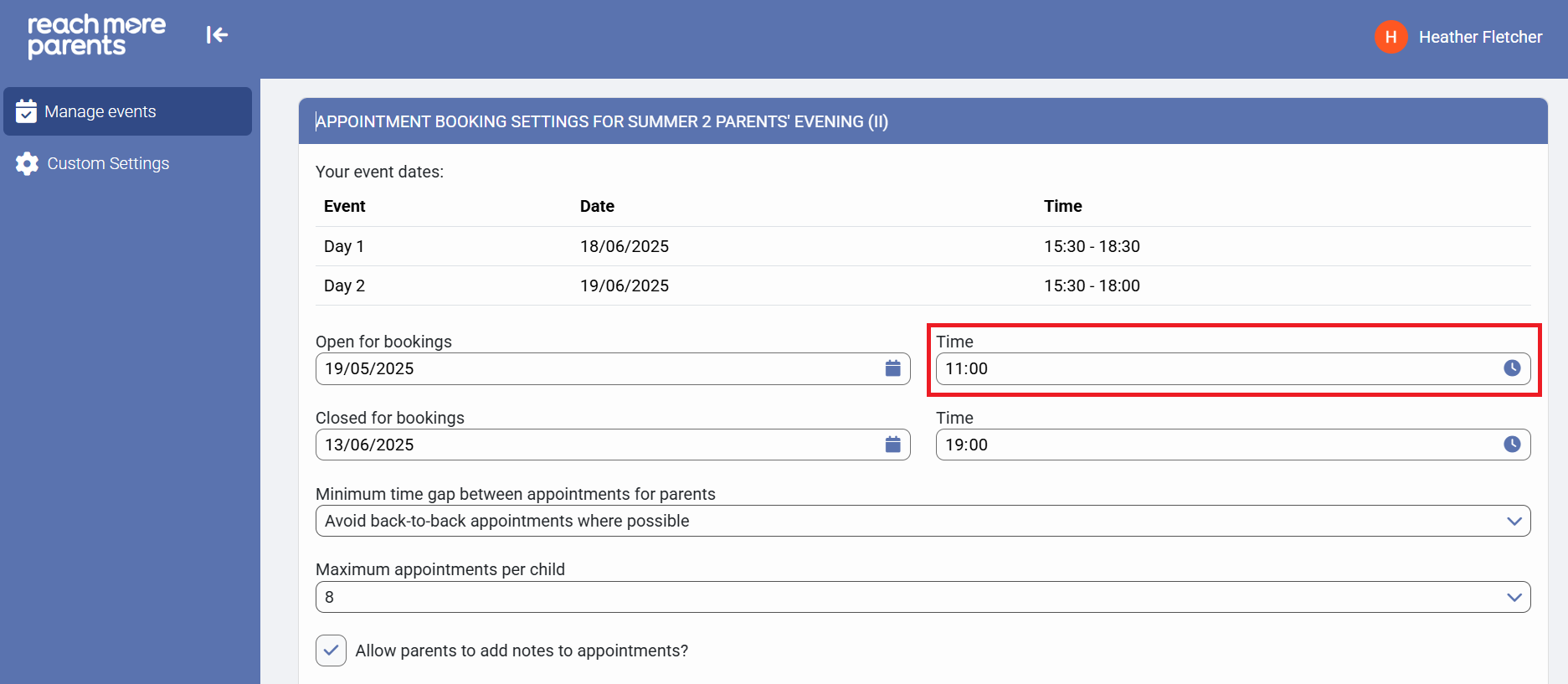Click the Custom Settings gear icon
Image resolution: width=1568 pixels, height=684 pixels.
27,164
